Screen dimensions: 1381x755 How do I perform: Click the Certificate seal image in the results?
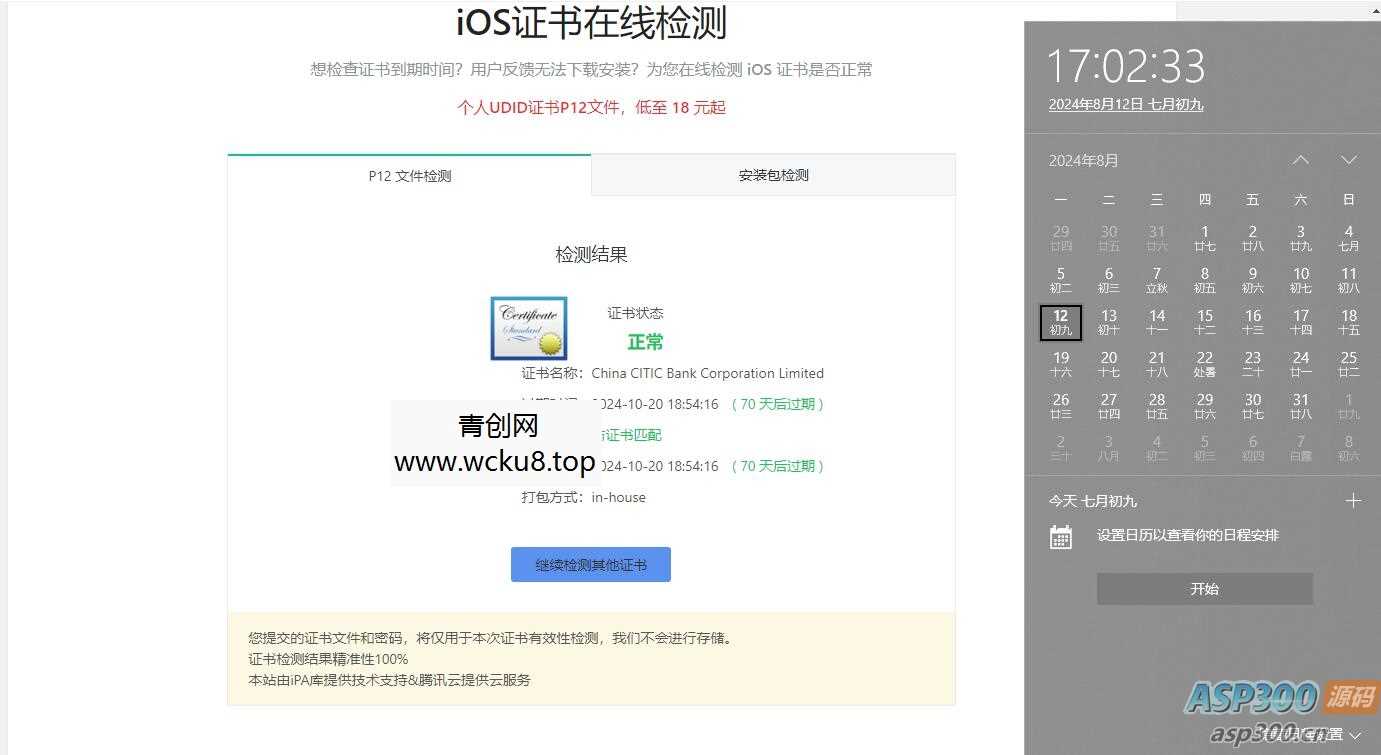tap(528, 327)
